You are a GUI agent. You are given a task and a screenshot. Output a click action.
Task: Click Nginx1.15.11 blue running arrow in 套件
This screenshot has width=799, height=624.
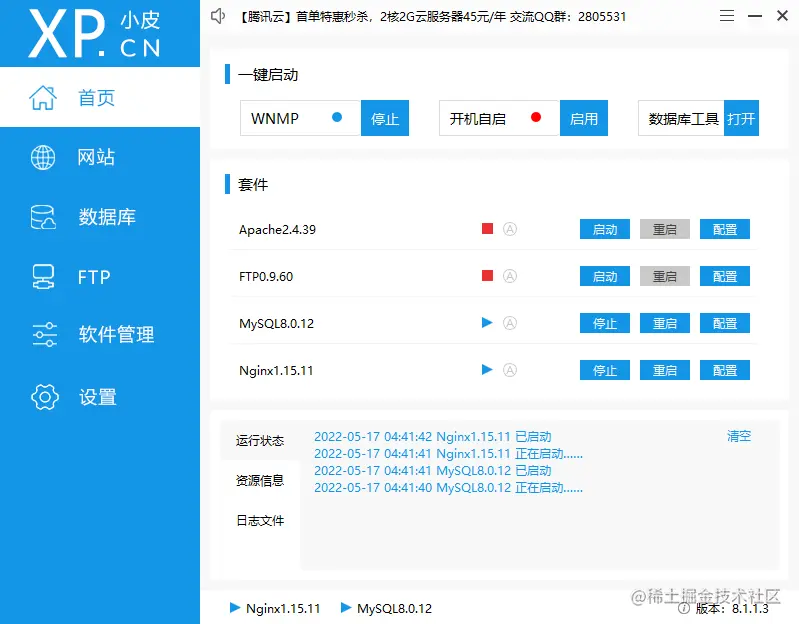tap(487, 369)
